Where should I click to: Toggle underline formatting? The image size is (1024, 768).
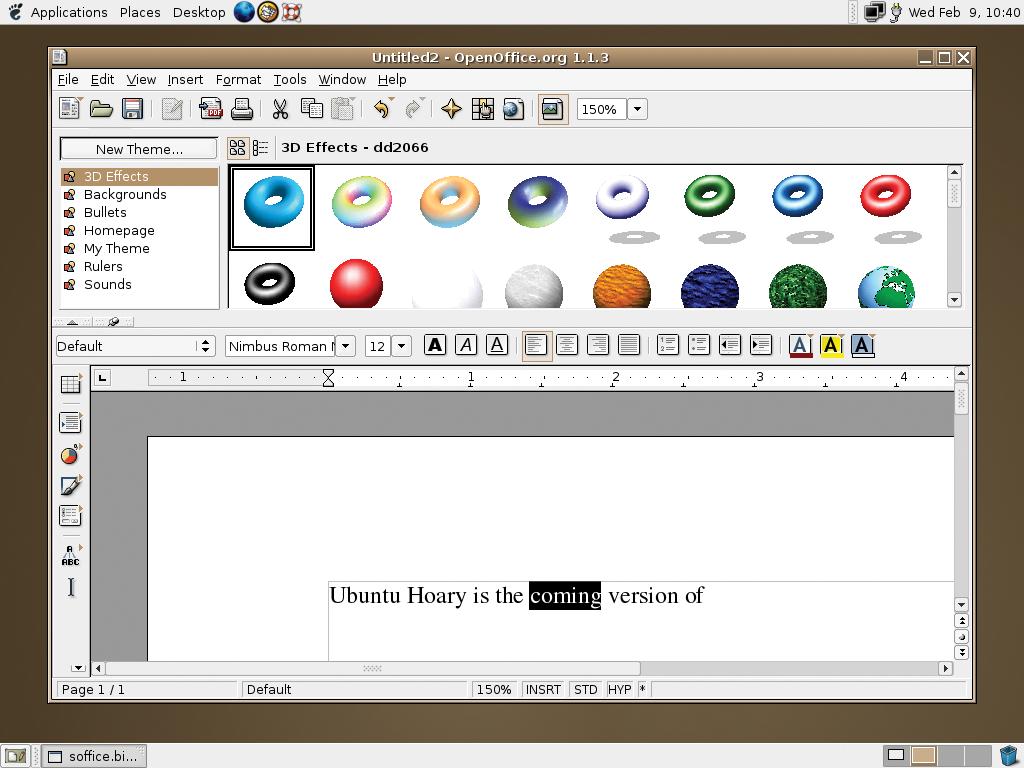pos(497,345)
